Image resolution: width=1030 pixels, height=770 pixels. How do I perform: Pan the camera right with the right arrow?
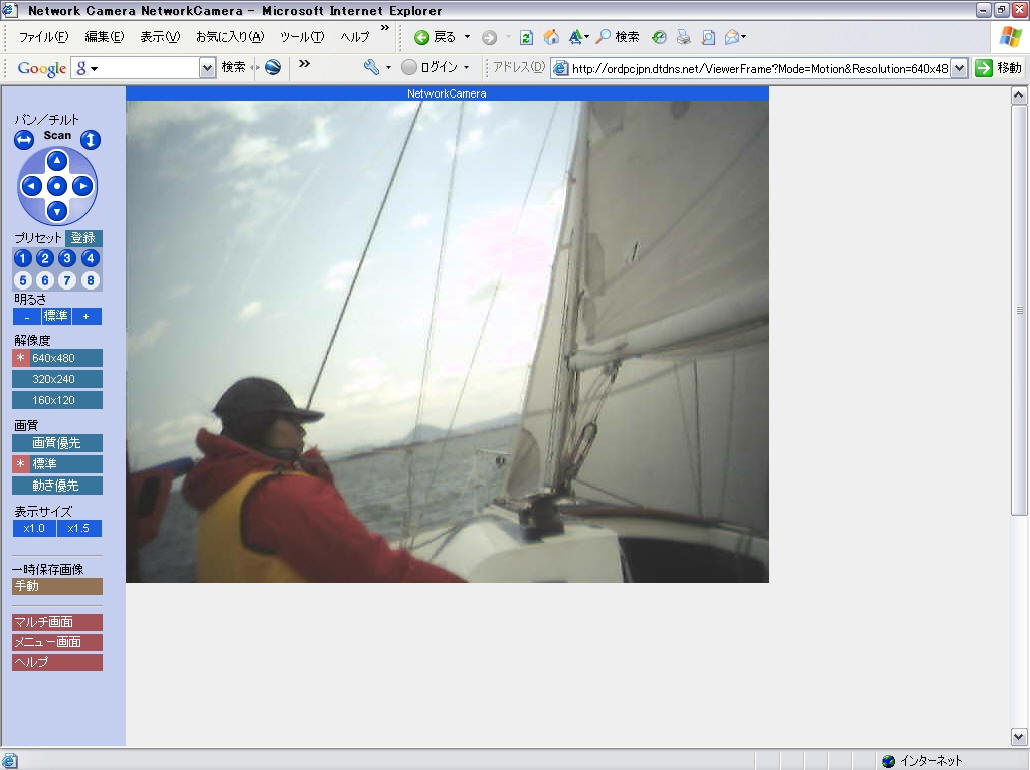pyautogui.click(x=82, y=186)
